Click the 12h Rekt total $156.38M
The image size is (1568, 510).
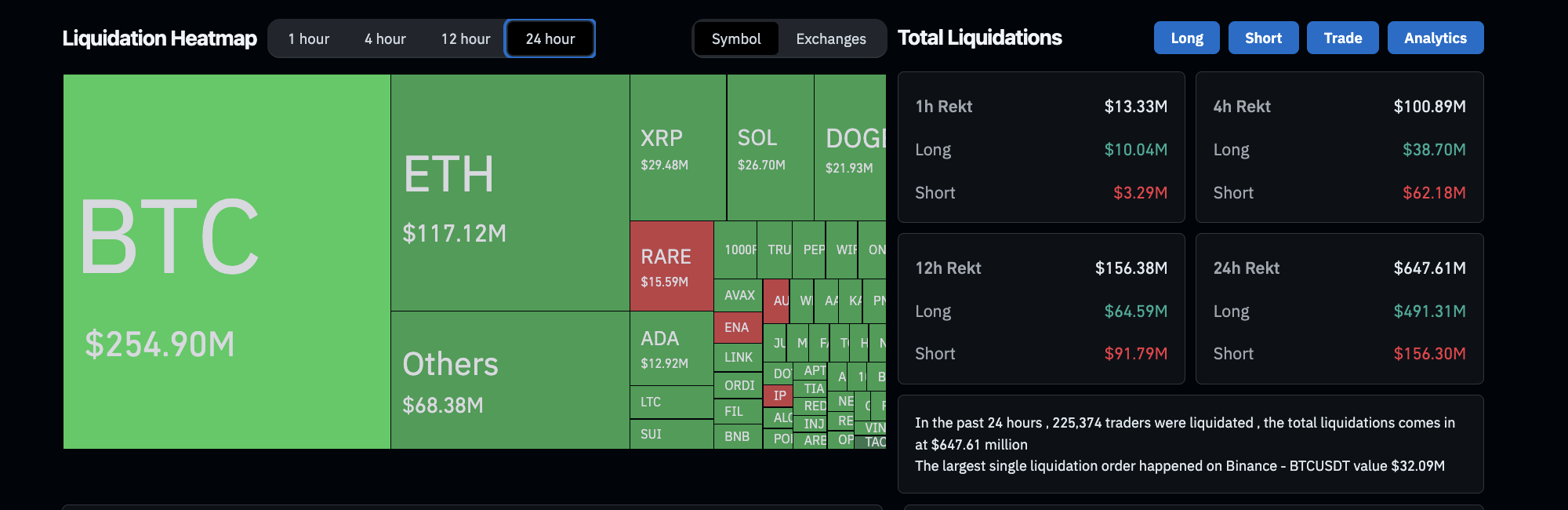coord(1131,268)
